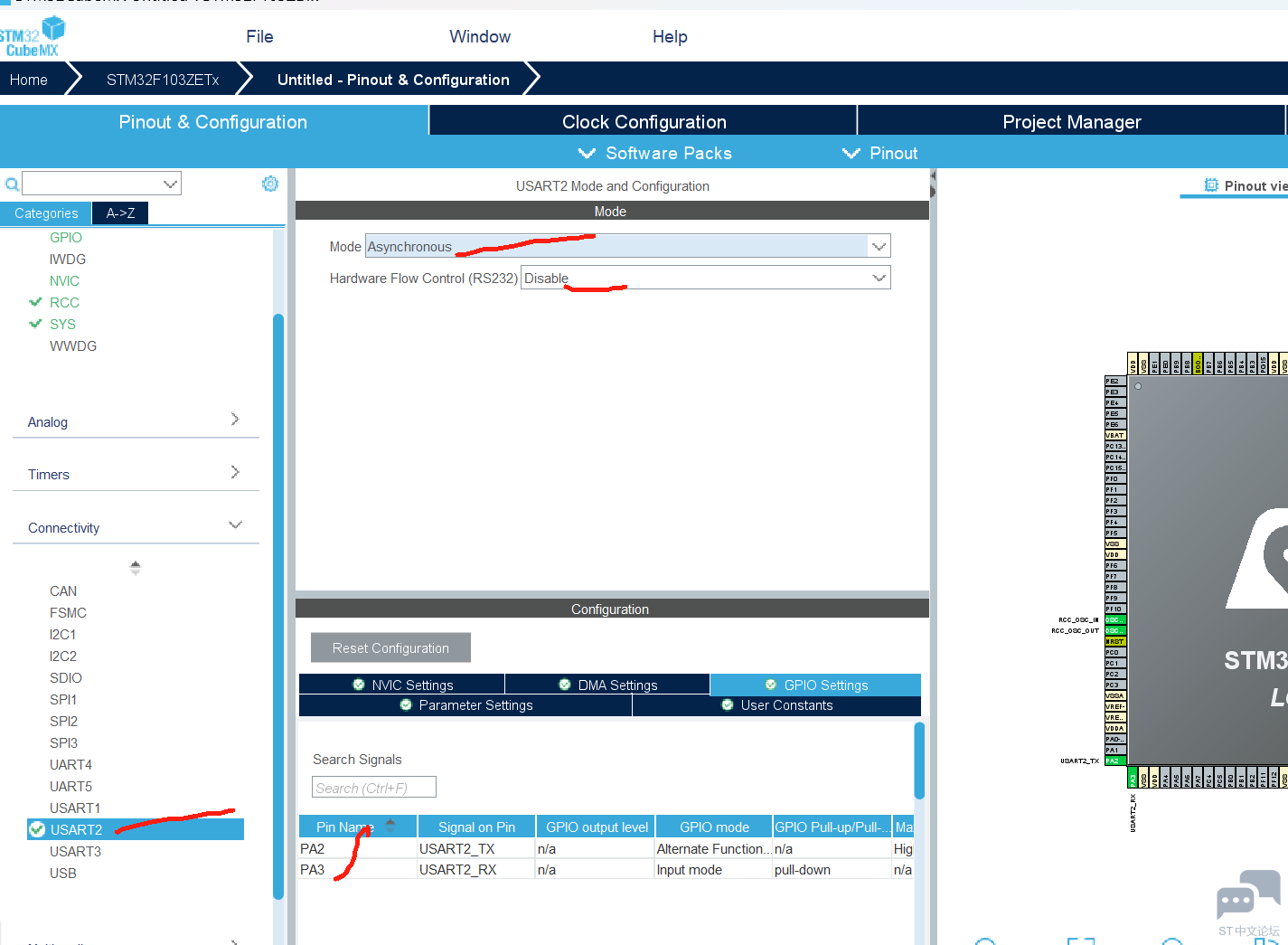Collapse the Connectivity category
This screenshot has height=945, width=1288.
(136, 527)
